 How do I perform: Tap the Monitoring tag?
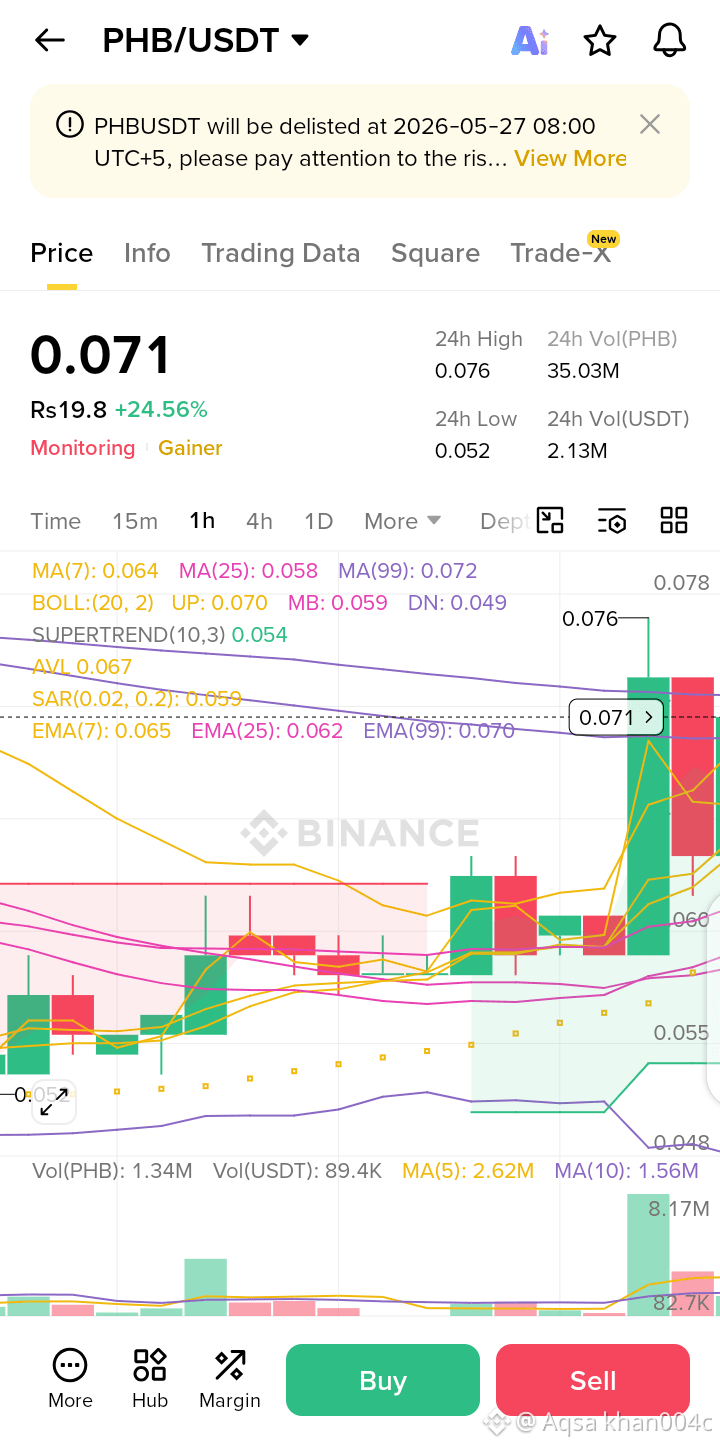coord(83,448)
